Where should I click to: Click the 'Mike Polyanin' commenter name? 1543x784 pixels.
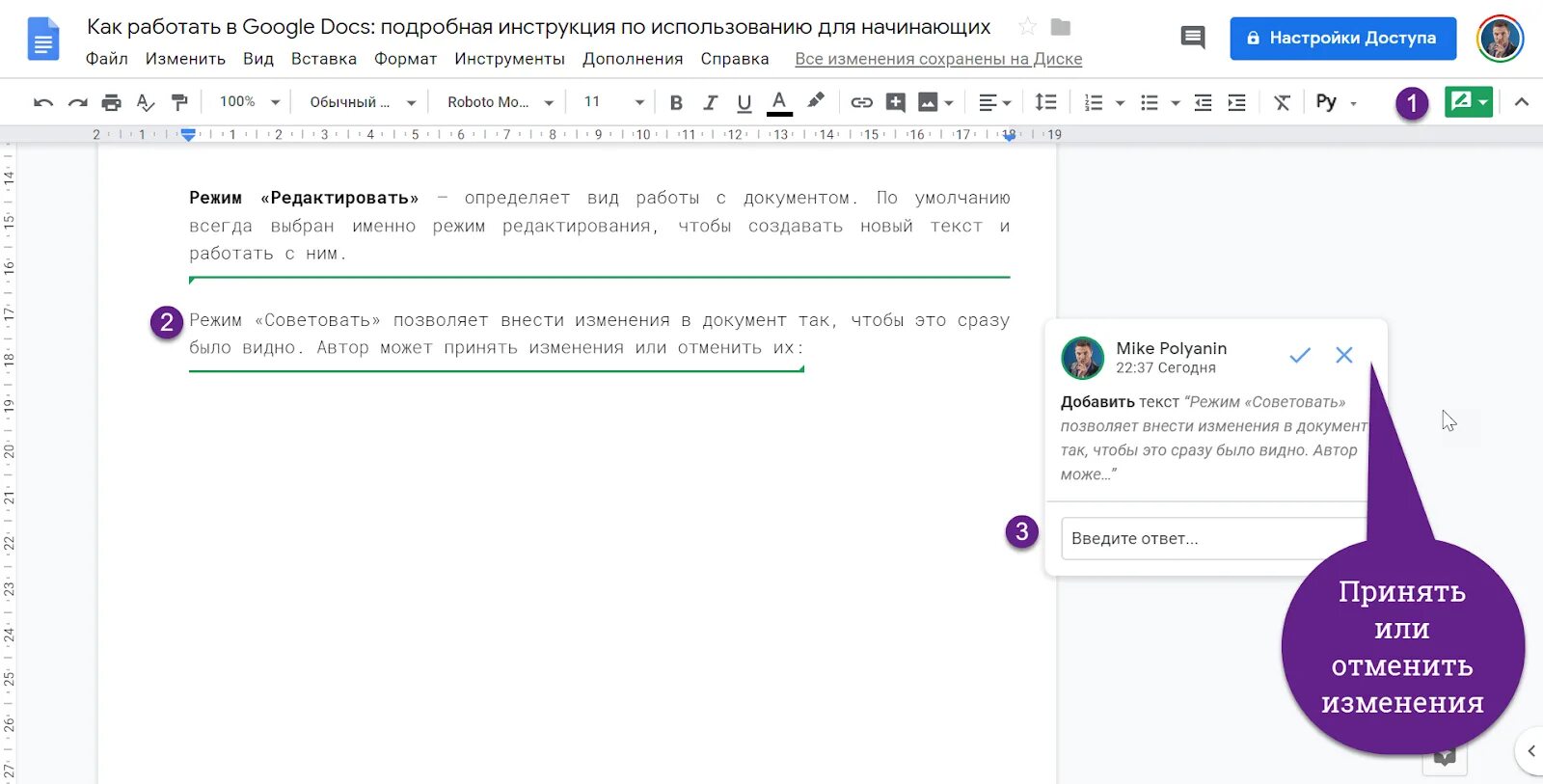coord(1172,348)
